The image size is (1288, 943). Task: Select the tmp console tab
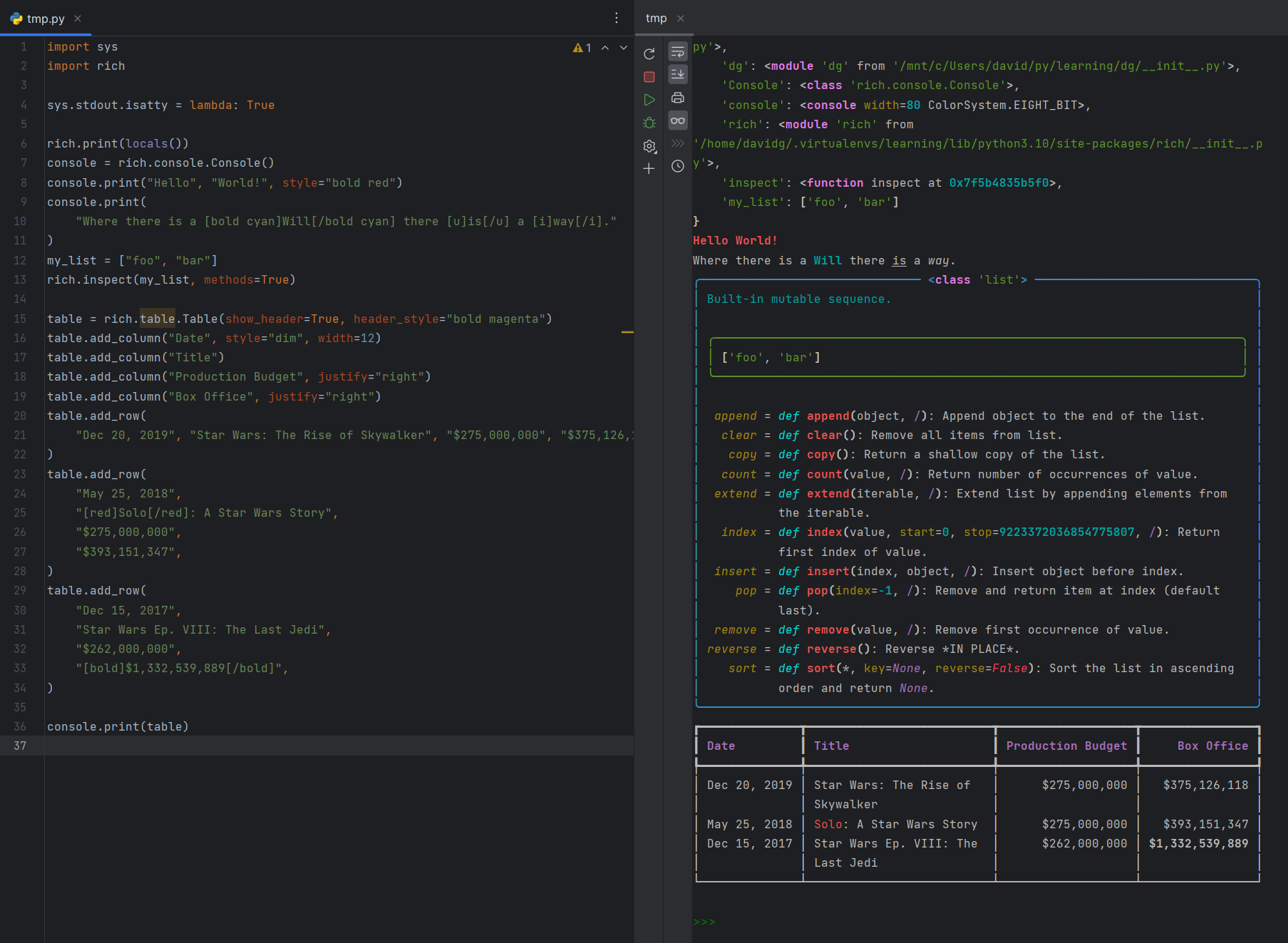click(x=655, y=18)
